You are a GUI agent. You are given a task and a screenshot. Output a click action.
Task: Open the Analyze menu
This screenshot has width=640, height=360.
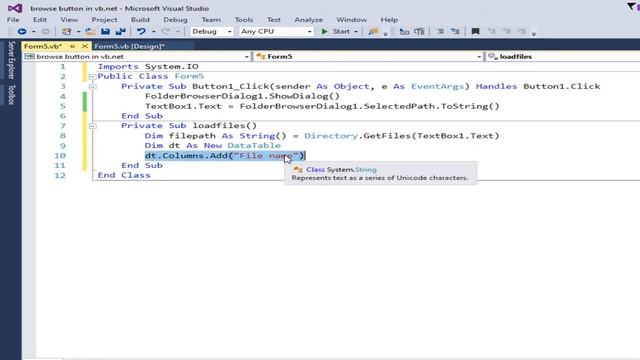309,20
